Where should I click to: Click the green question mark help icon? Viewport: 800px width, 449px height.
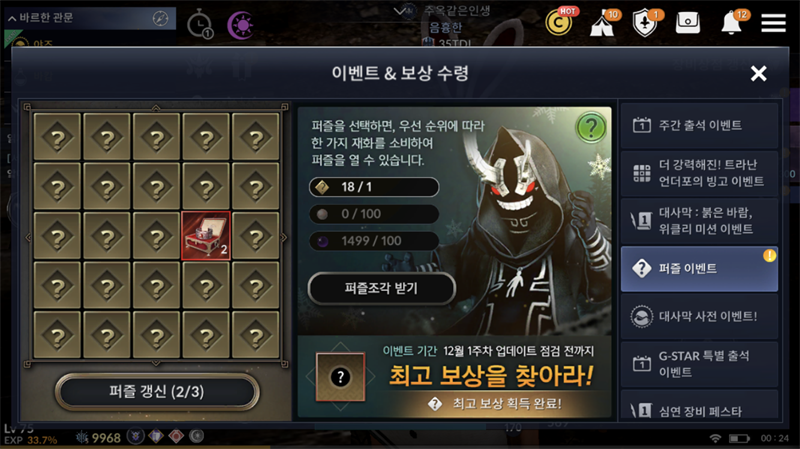[x=591, y=128]
